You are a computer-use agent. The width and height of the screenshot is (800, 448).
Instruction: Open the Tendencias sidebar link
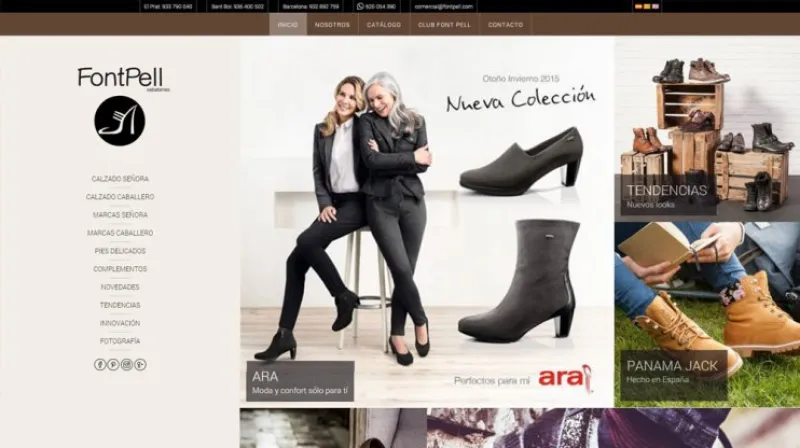pyautogui.click(x=120, y=305)
